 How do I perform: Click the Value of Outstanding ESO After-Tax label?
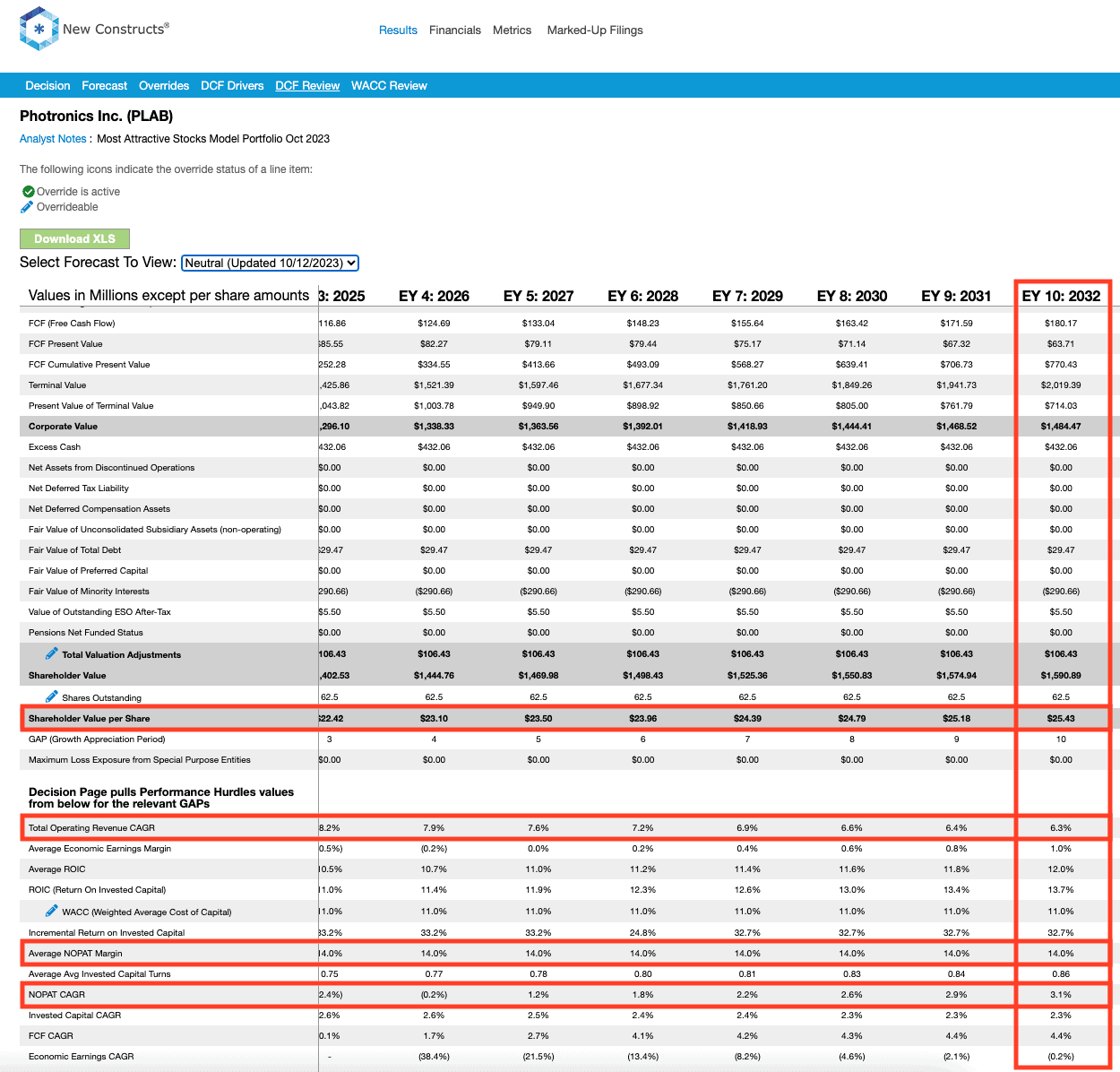[x=99, y=612]
